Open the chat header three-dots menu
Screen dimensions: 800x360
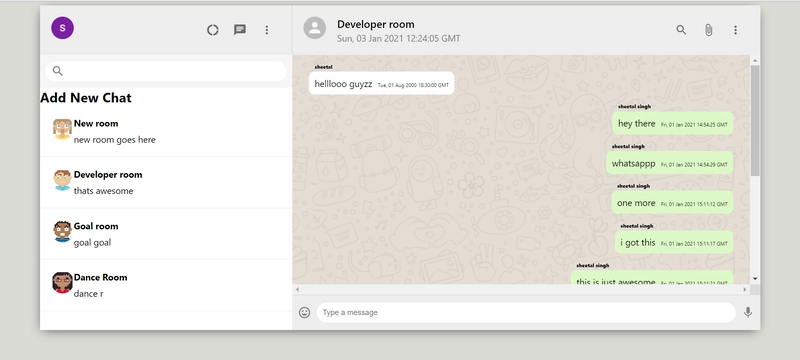click(x=735, y=30)
